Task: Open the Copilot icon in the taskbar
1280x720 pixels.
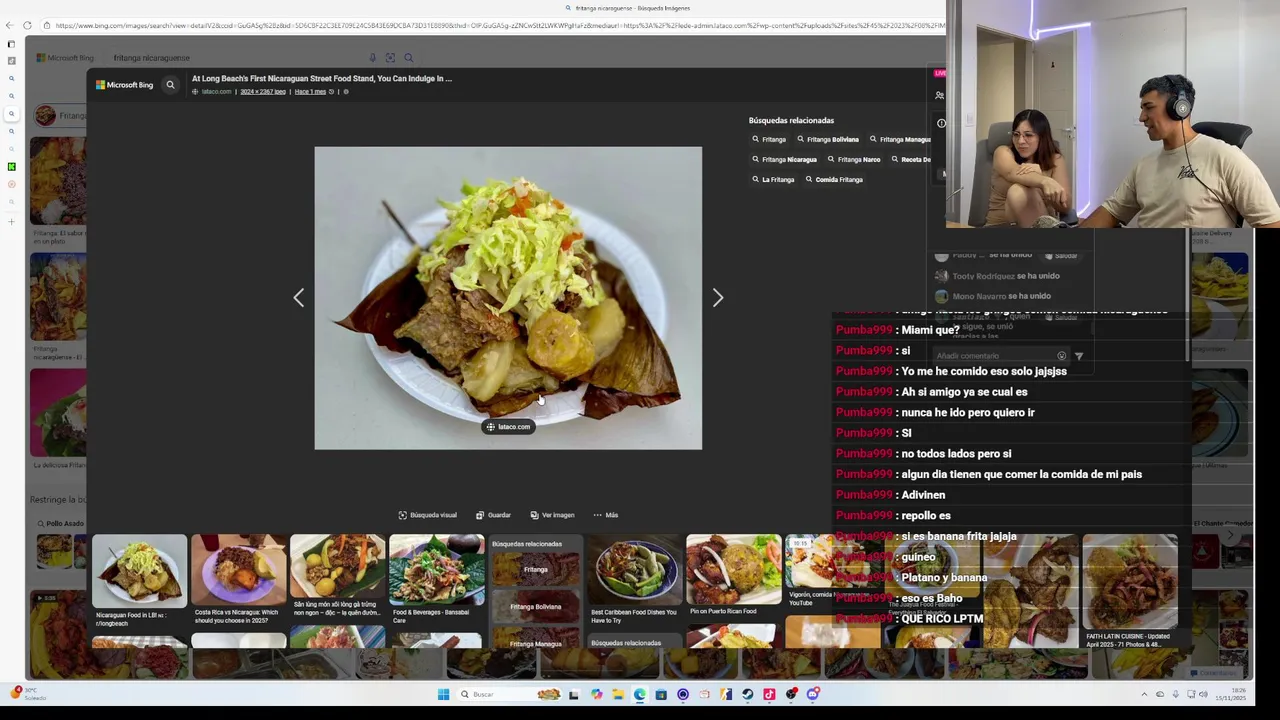Action: 597,694
